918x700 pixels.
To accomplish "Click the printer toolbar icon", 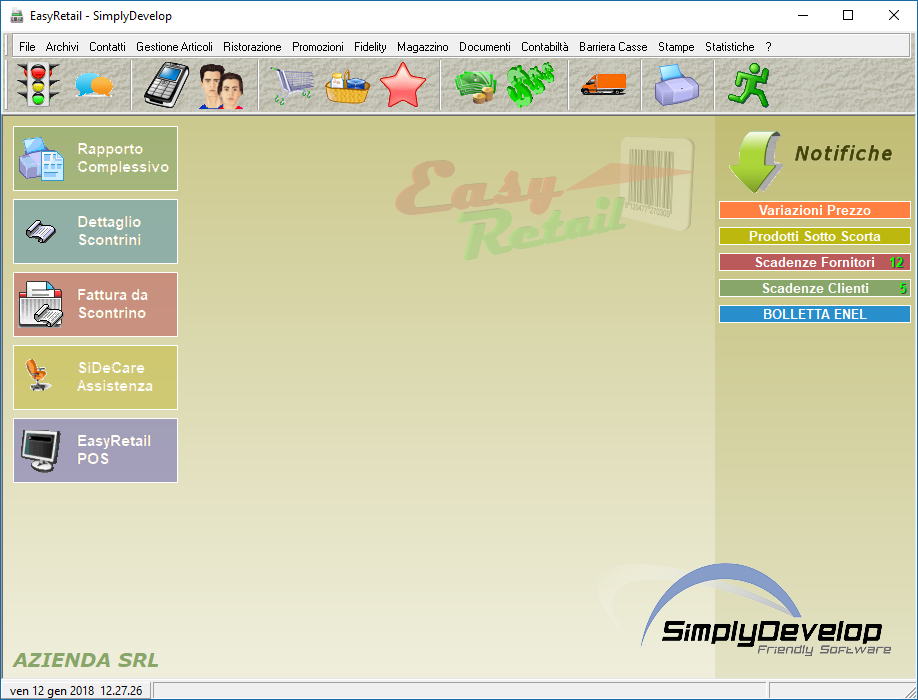I will tap(676, 86).
